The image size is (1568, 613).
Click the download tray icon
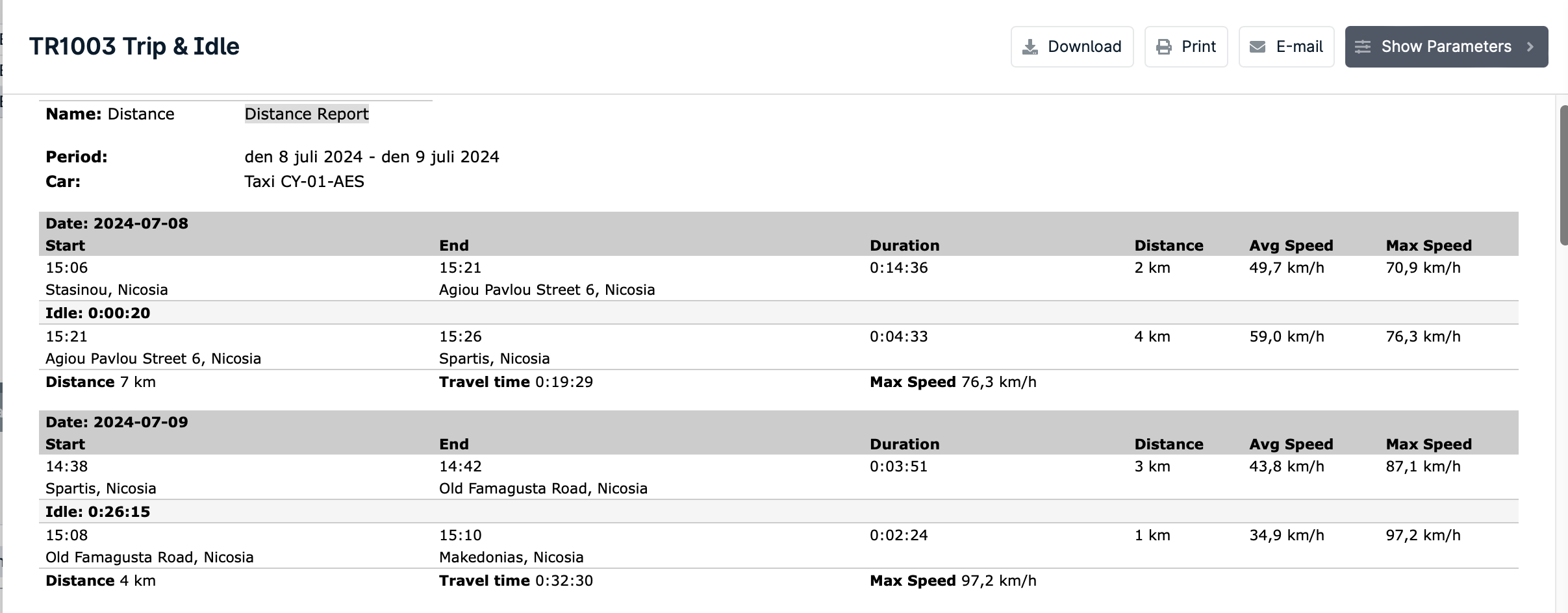tap(1030, 47)
